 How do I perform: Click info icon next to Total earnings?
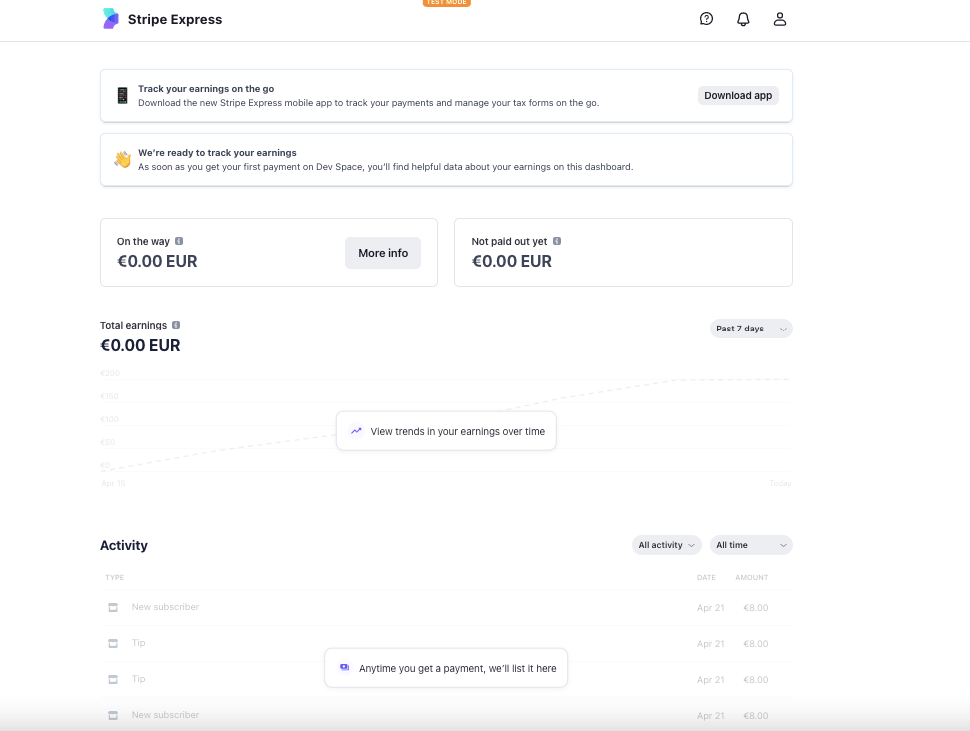(x=176, y=325)
